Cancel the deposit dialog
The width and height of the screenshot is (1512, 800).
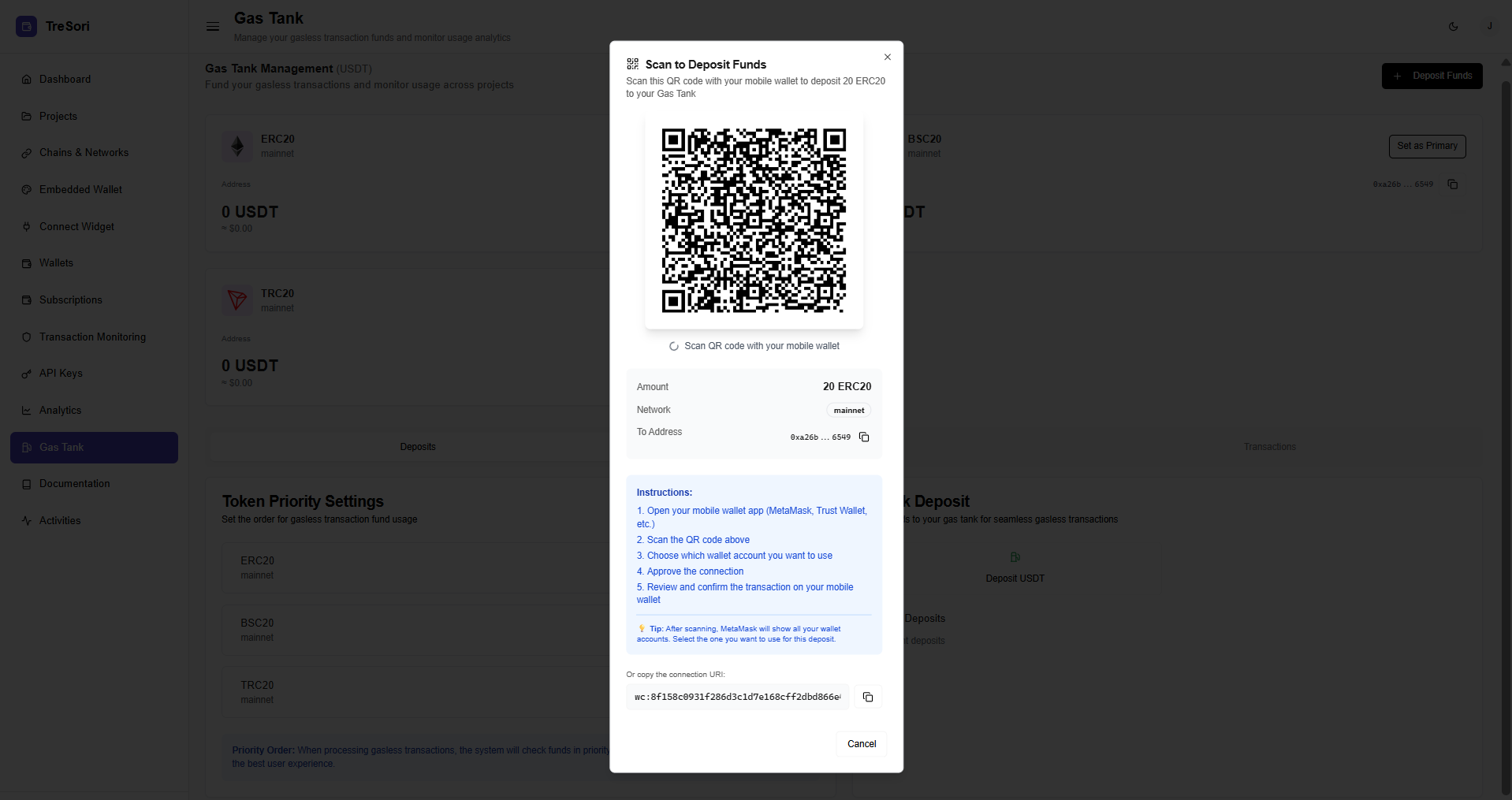pyautogui.click(x=861, y=744)
